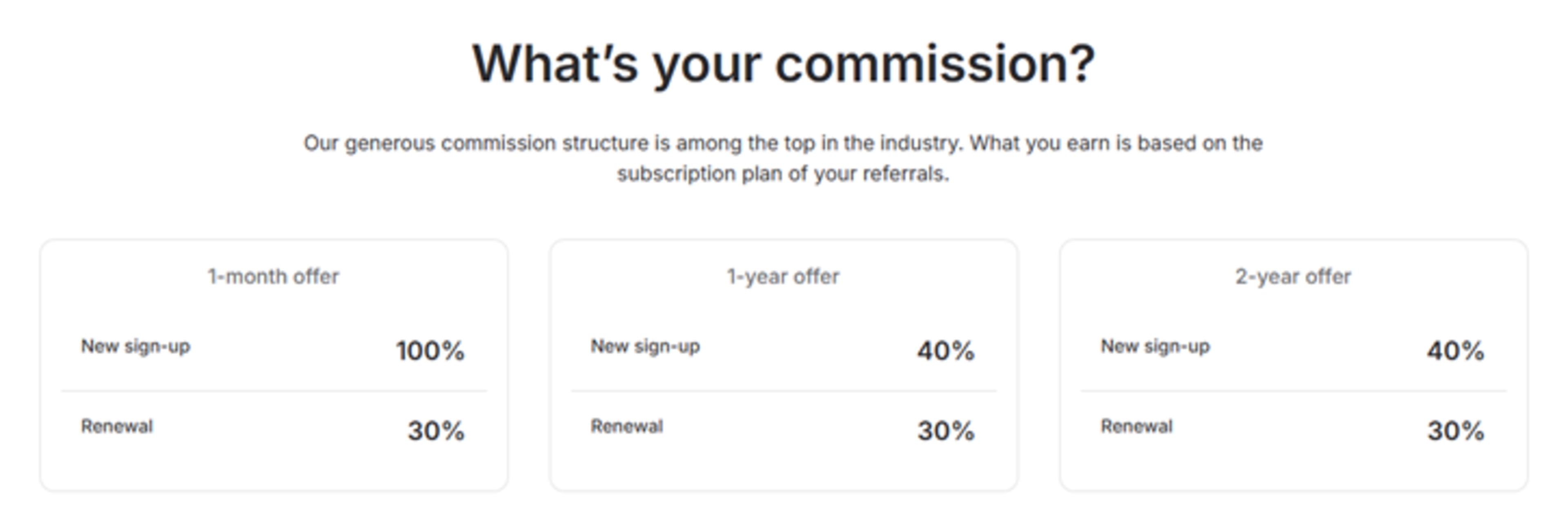The width and height of the screenshot is (1568, 520).
Task: Select the 1-year offer card title
Action: tap(784, 277)
